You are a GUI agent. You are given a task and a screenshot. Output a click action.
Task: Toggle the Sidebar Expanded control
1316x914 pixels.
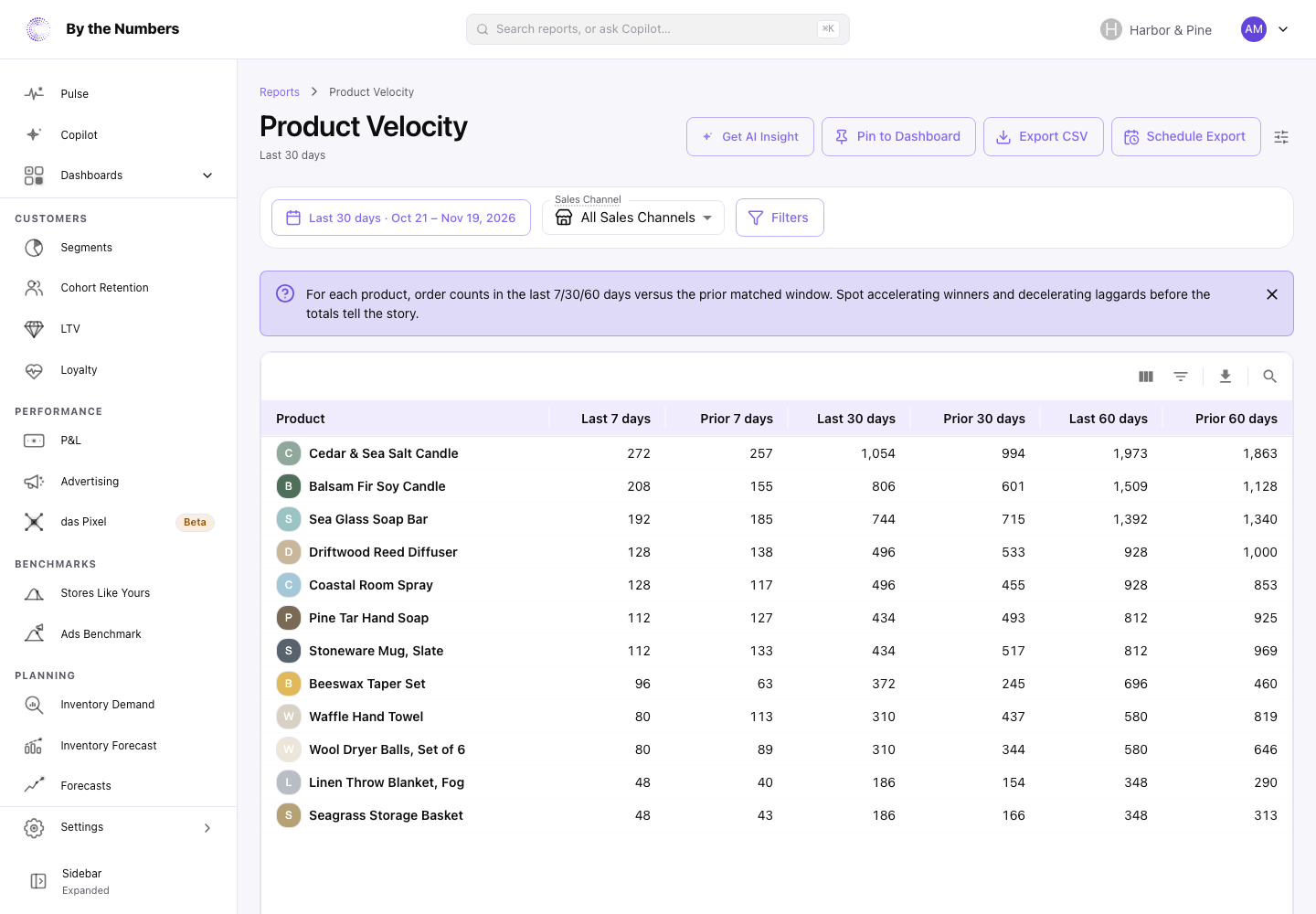click(119, 881)
